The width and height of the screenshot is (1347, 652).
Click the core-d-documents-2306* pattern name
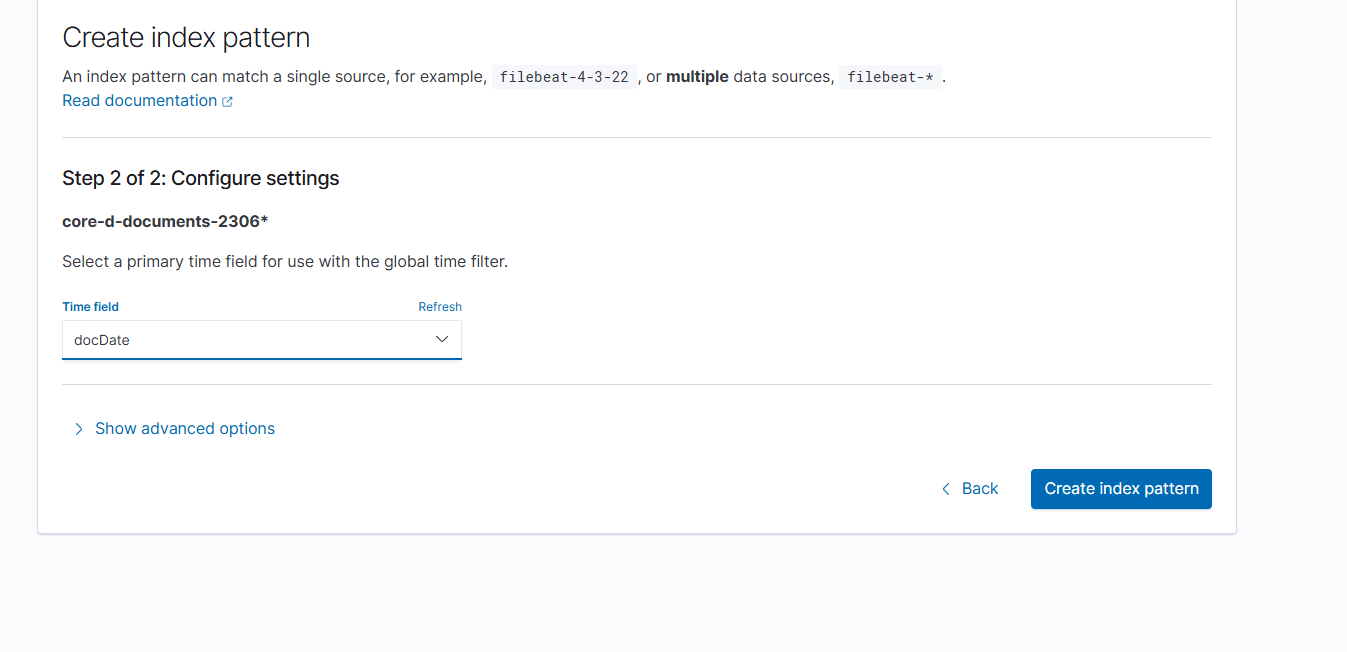pos(165,221)
